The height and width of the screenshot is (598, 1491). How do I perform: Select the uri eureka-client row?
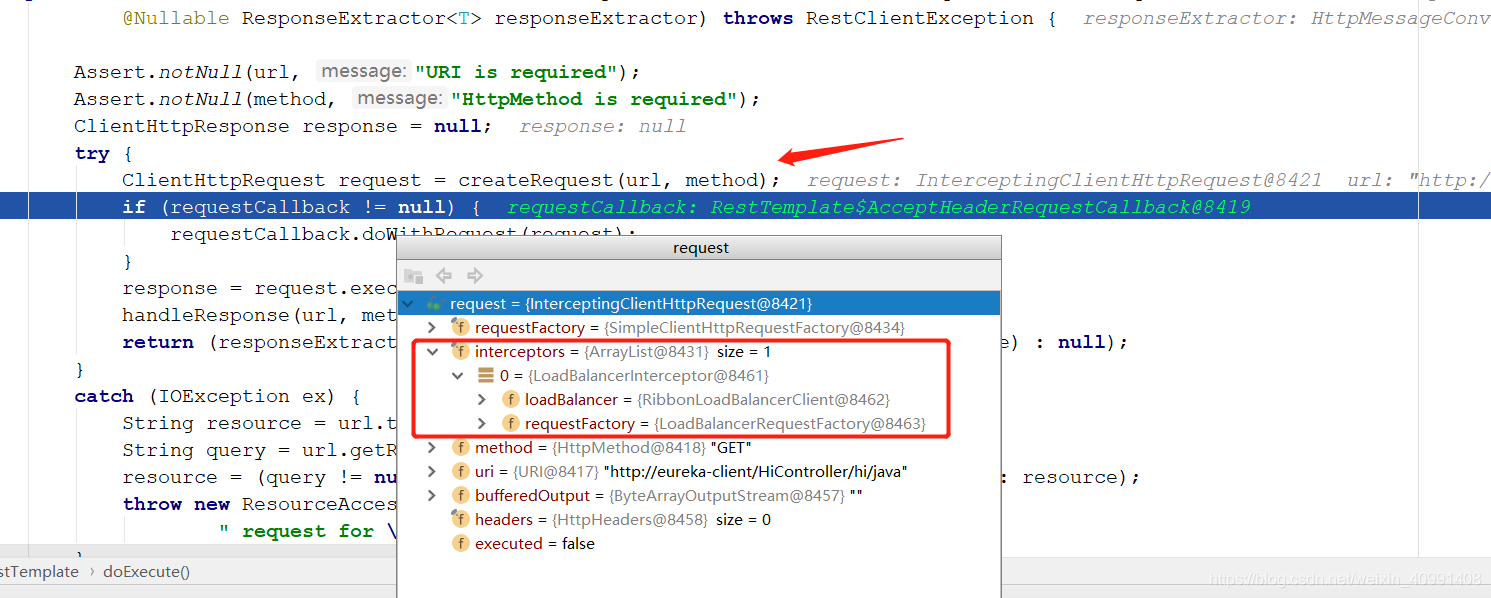[x=699, y=471]
